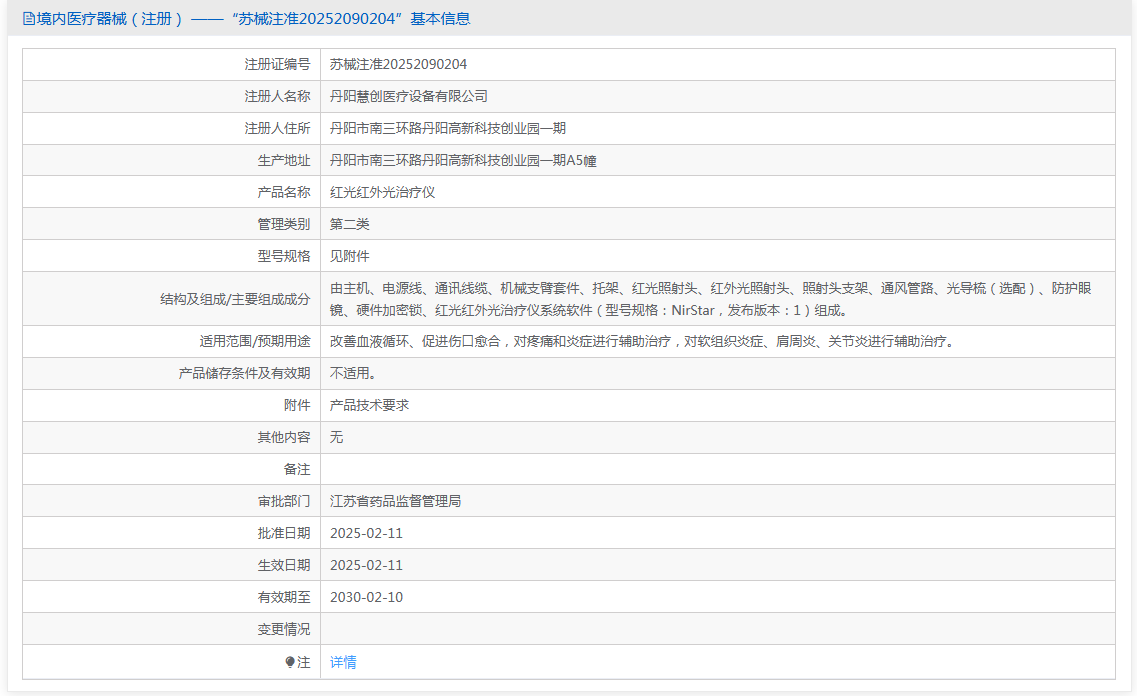The width and height of the screenshot is (1137, 696).
Task: Click company name 丹阳慧创医疗设备有限公司
Action: [408, 96]
